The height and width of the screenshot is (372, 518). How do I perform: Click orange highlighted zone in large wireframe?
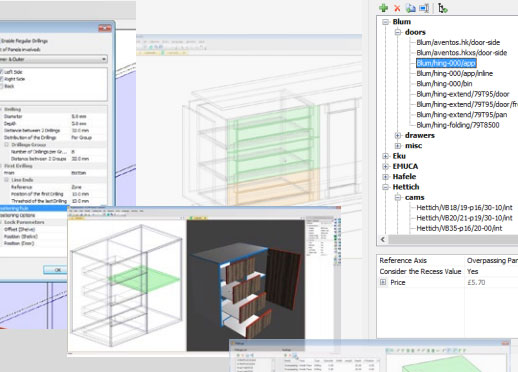click(x=272, y=187)
